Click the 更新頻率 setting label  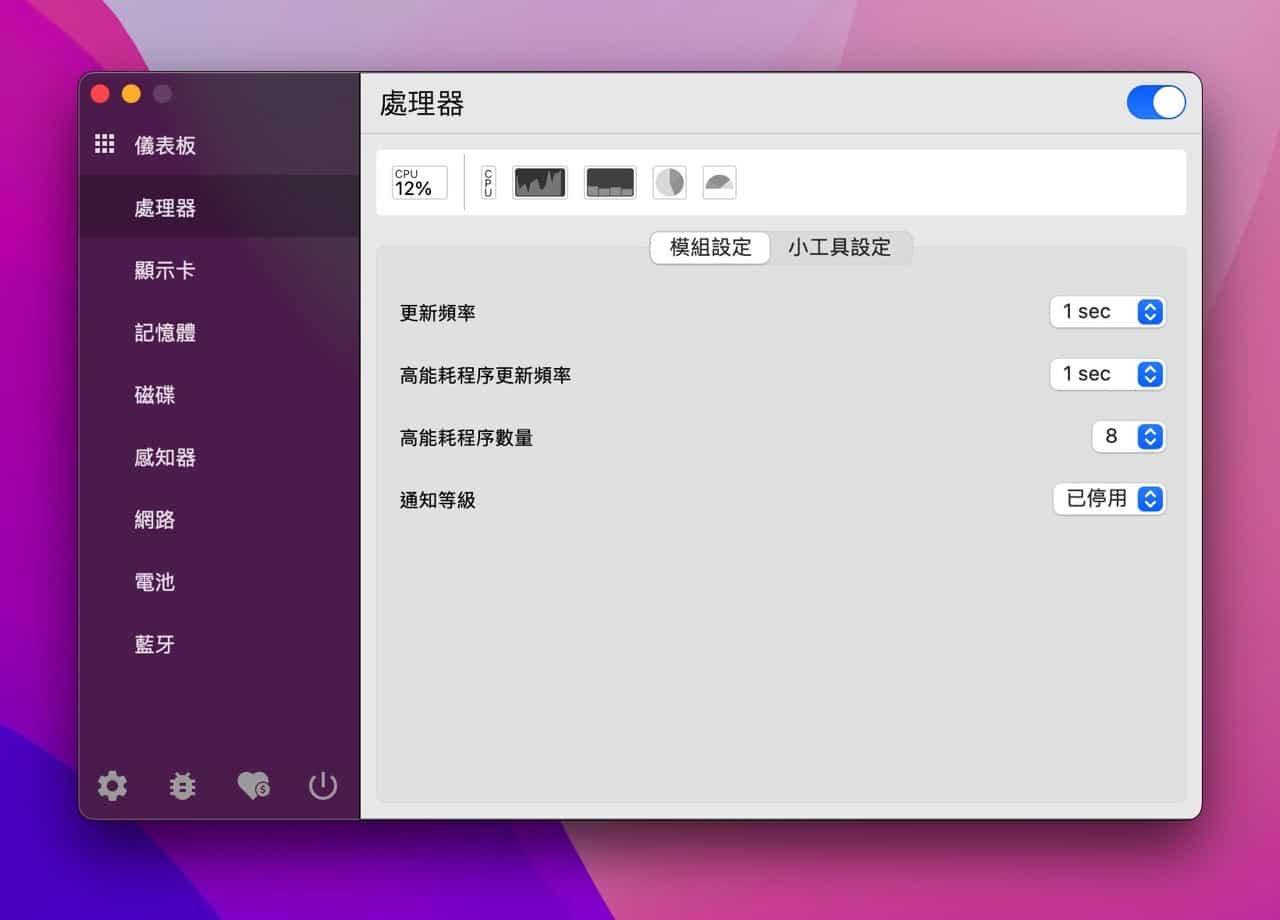click(x=438, y=313)
